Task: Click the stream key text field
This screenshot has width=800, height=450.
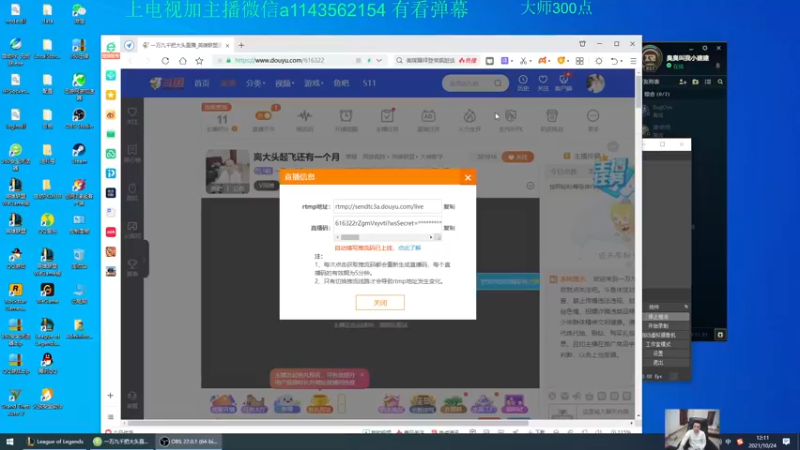Action: (387, 223)
